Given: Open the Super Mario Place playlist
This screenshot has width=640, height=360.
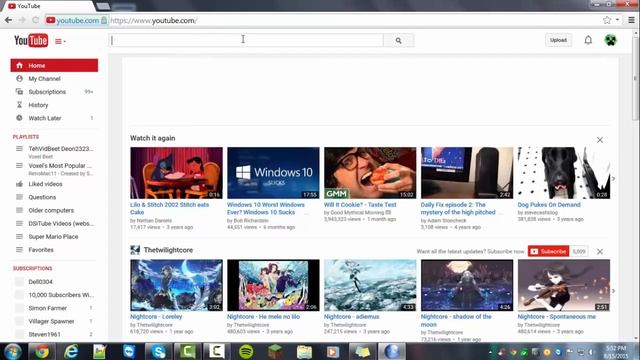Looking at the screenshot, I should (54, 236).
